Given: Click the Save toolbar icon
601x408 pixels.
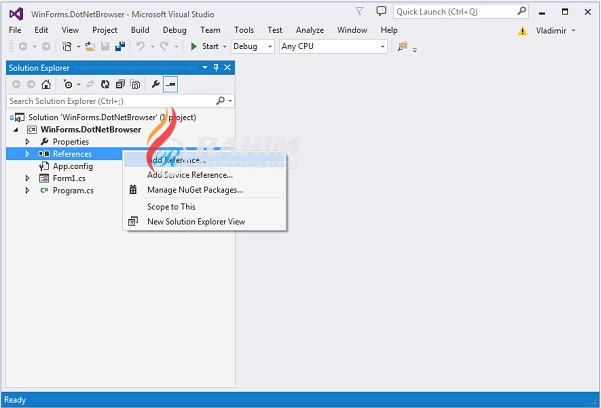Looking at the screenshot, I should (105, 46).
